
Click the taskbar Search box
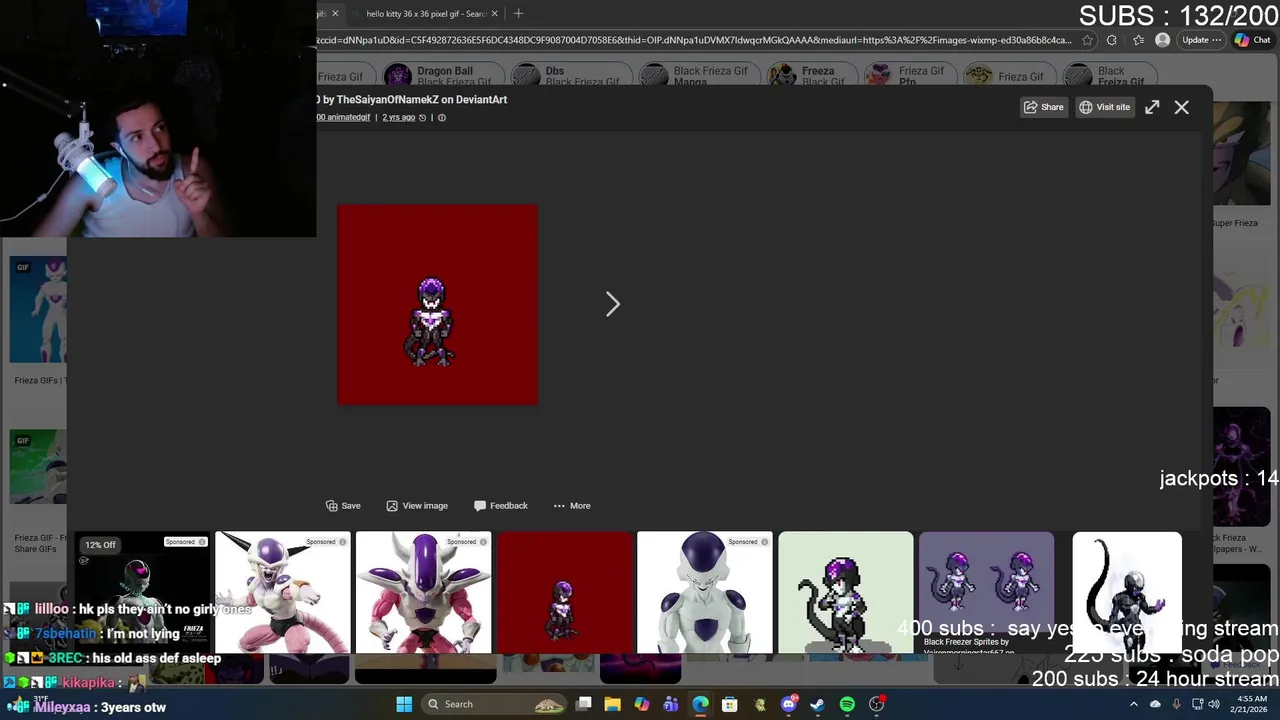coord(495,704)
